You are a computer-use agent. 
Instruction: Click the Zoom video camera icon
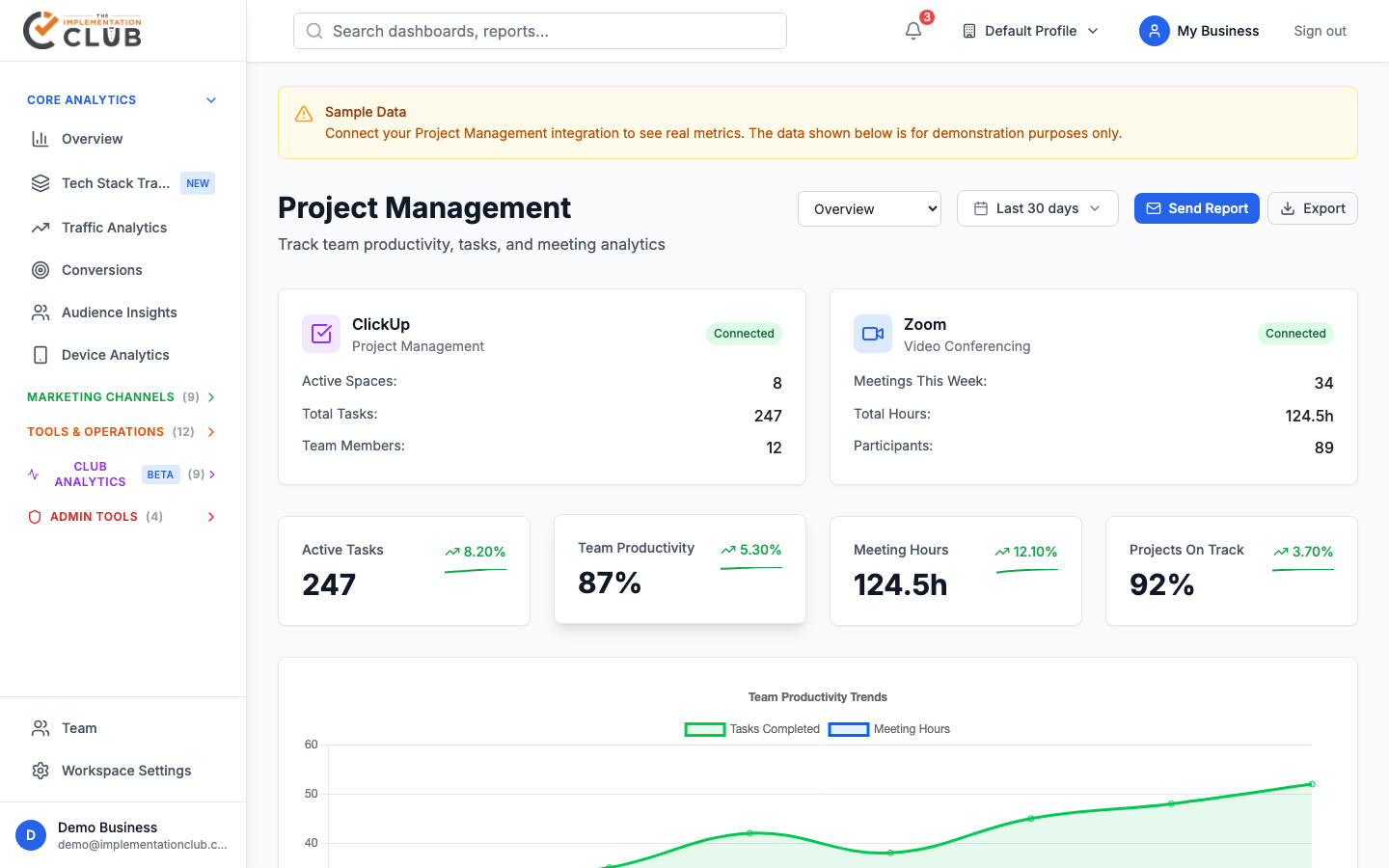tap(873, 334)
